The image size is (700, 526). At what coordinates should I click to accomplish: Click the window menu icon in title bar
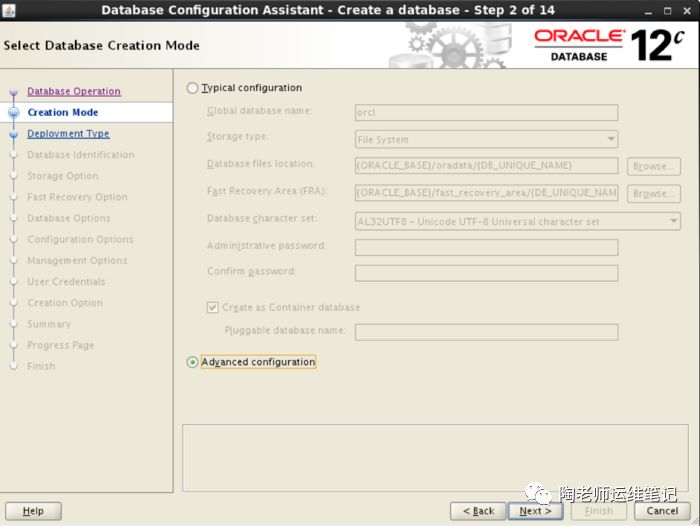pos(10,10)
